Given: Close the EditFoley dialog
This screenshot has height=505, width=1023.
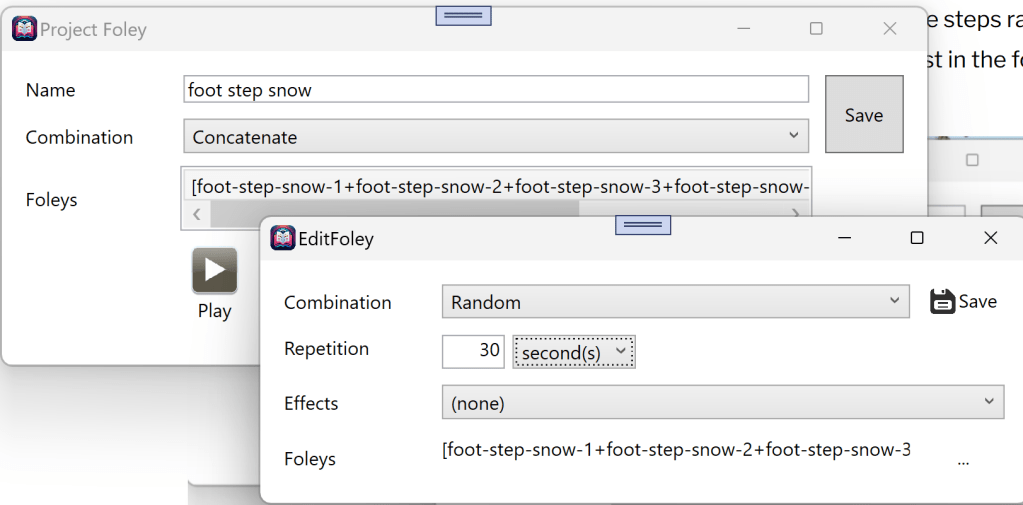Looking at the screenshot, I should [x=990, y=238].
